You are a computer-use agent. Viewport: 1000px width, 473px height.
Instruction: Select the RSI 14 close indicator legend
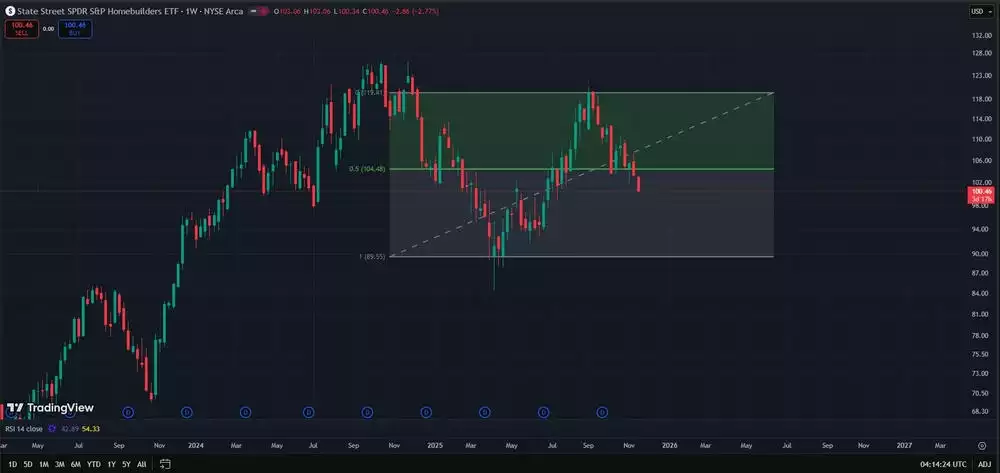coord(25,429)
